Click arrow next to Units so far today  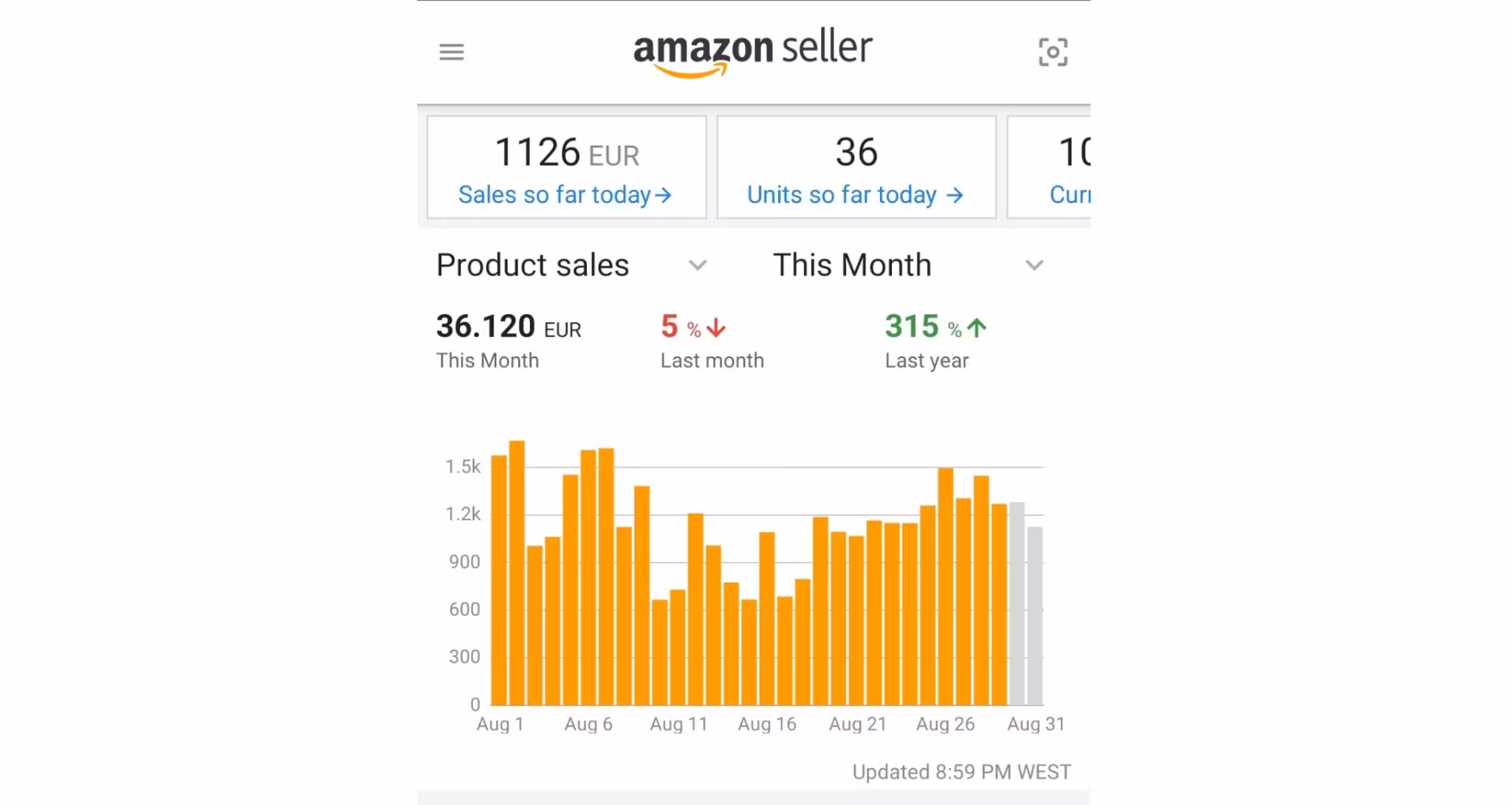[x=955, y=195]
